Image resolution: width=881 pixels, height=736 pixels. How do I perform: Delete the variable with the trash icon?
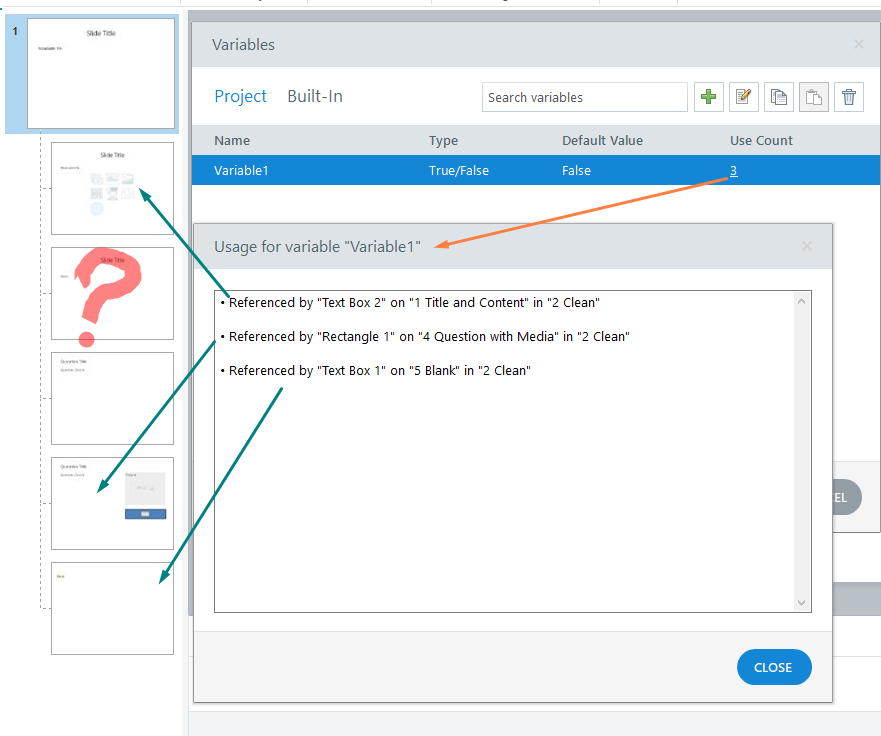pos(848,97)
